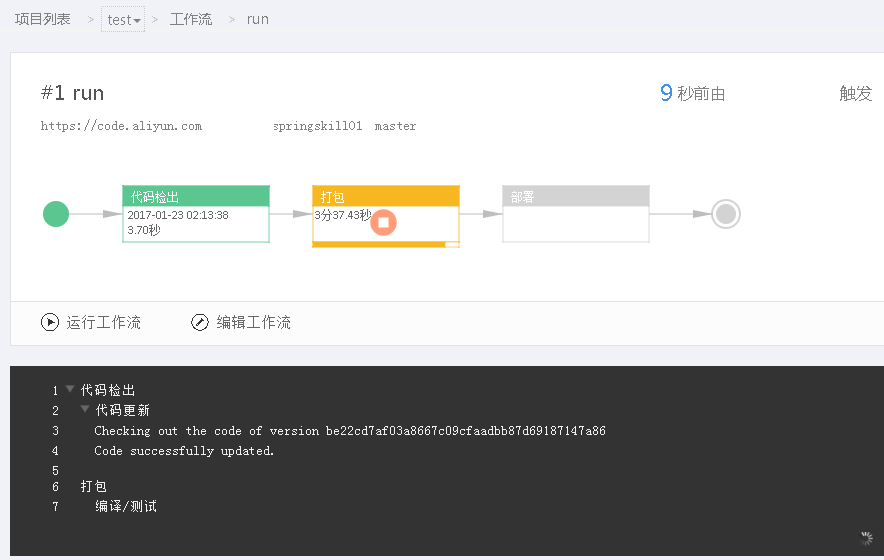Select log line 编译/测试

pos(126,506)
